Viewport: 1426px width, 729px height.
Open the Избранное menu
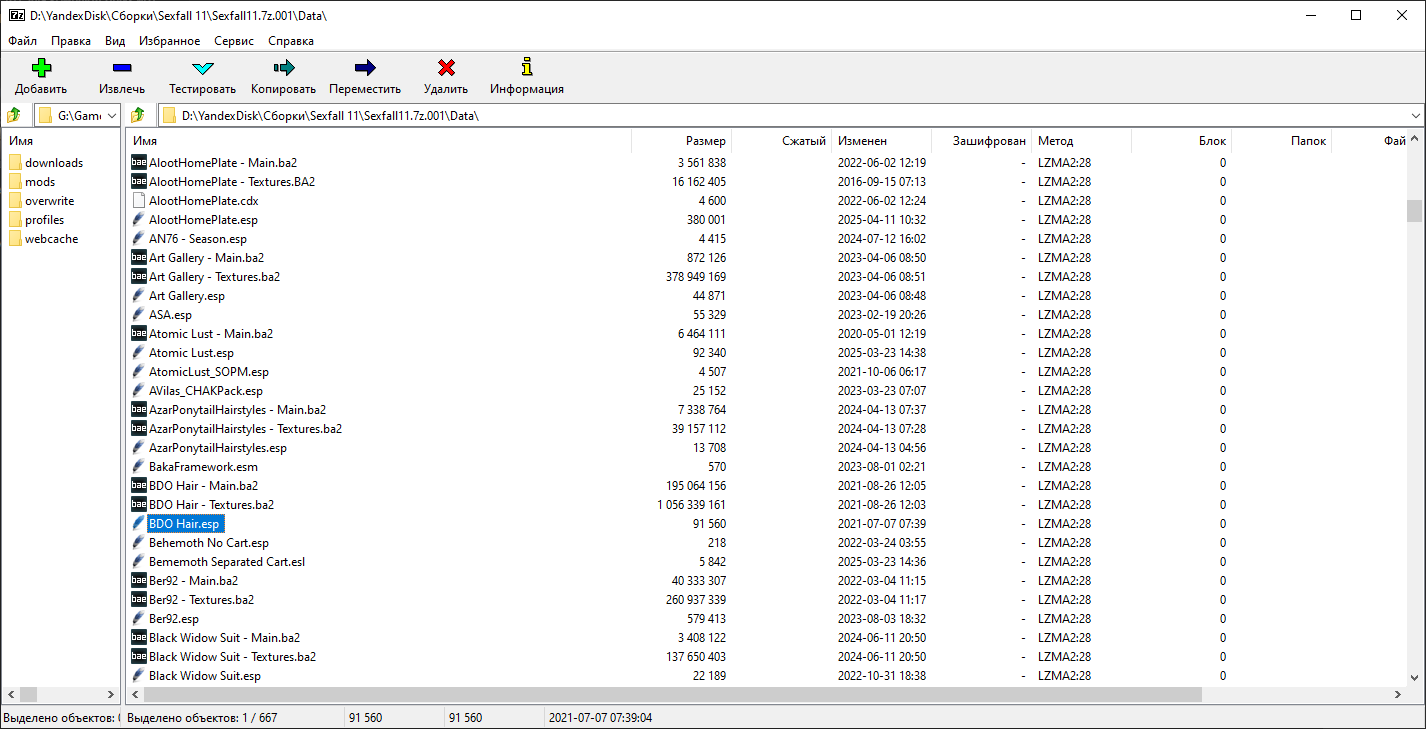170,41
